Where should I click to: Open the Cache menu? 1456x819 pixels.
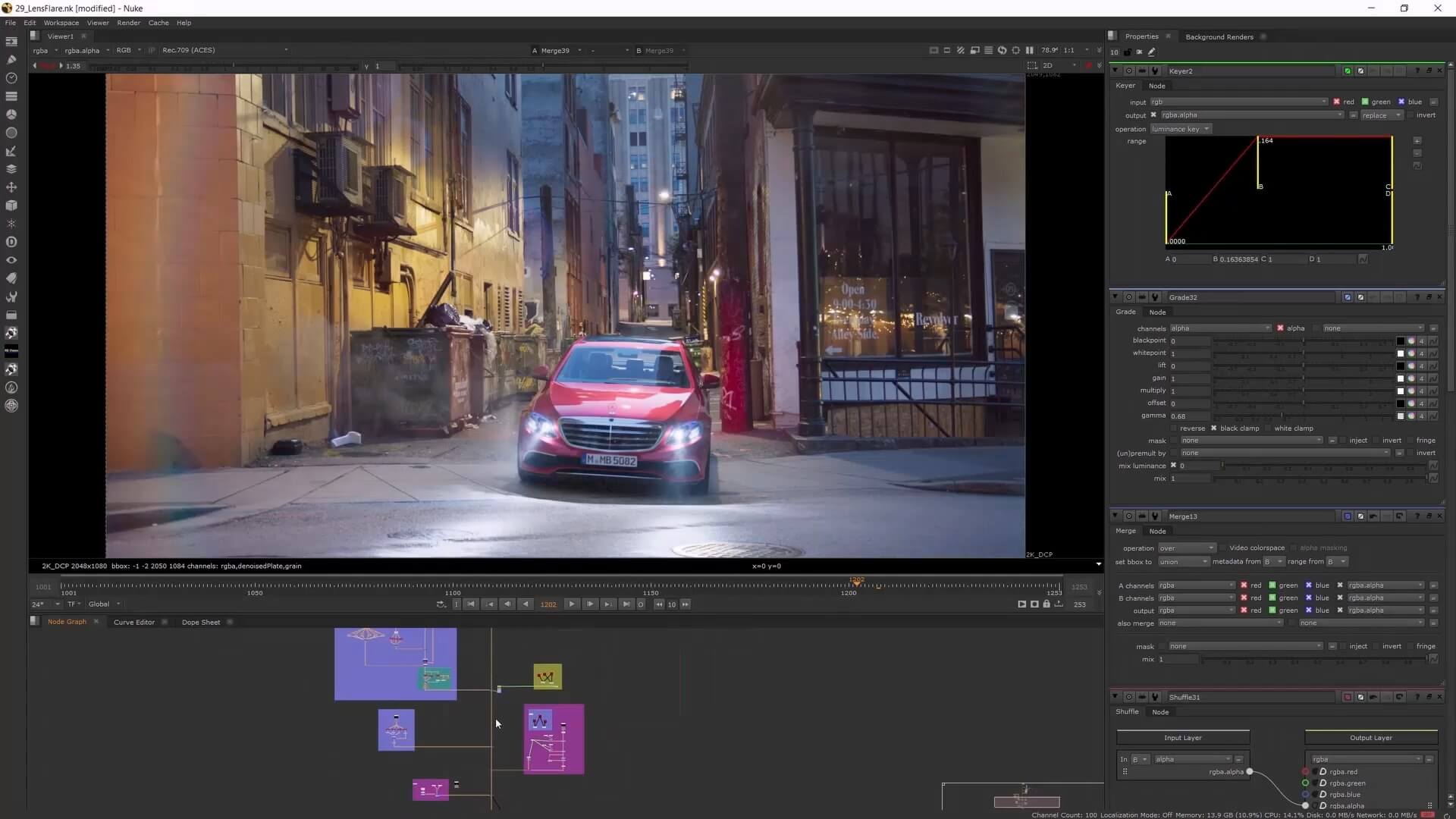point(158,23)
